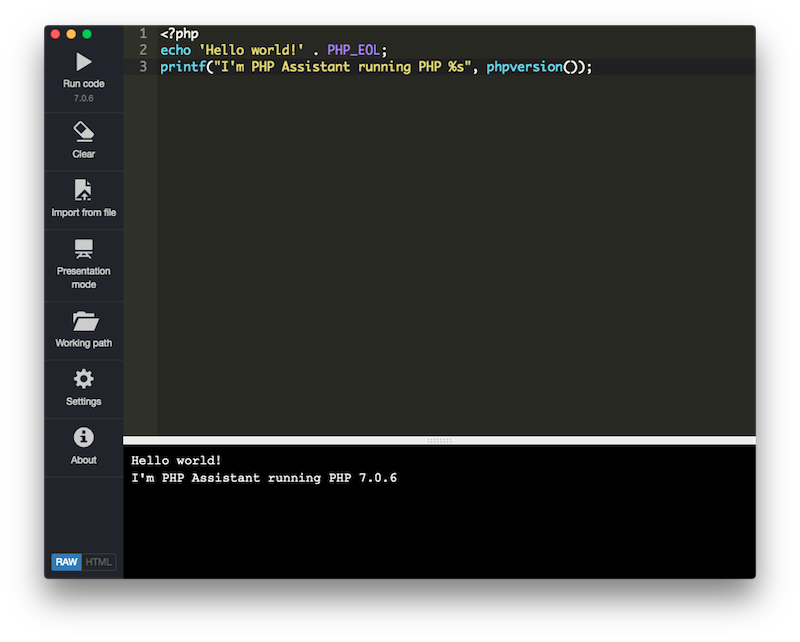Show the About panel
The width and height of the screenshot is (800, 642).
(83, 445)
